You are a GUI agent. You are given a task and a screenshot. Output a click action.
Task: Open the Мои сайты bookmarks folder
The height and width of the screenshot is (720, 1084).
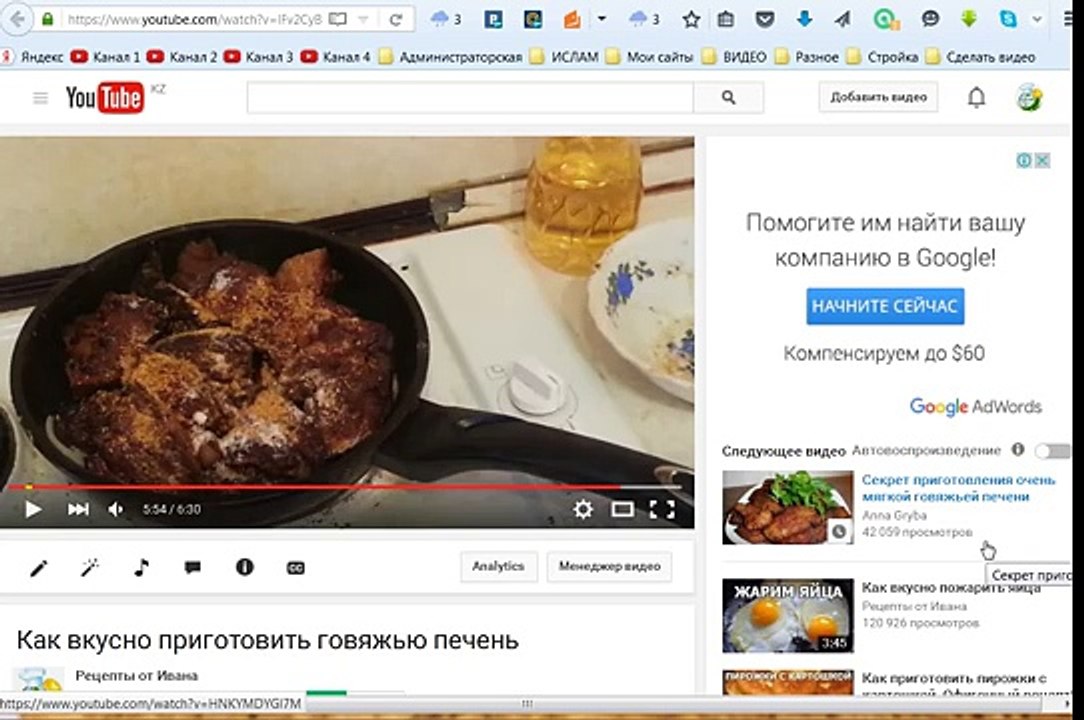pos(650,57)
